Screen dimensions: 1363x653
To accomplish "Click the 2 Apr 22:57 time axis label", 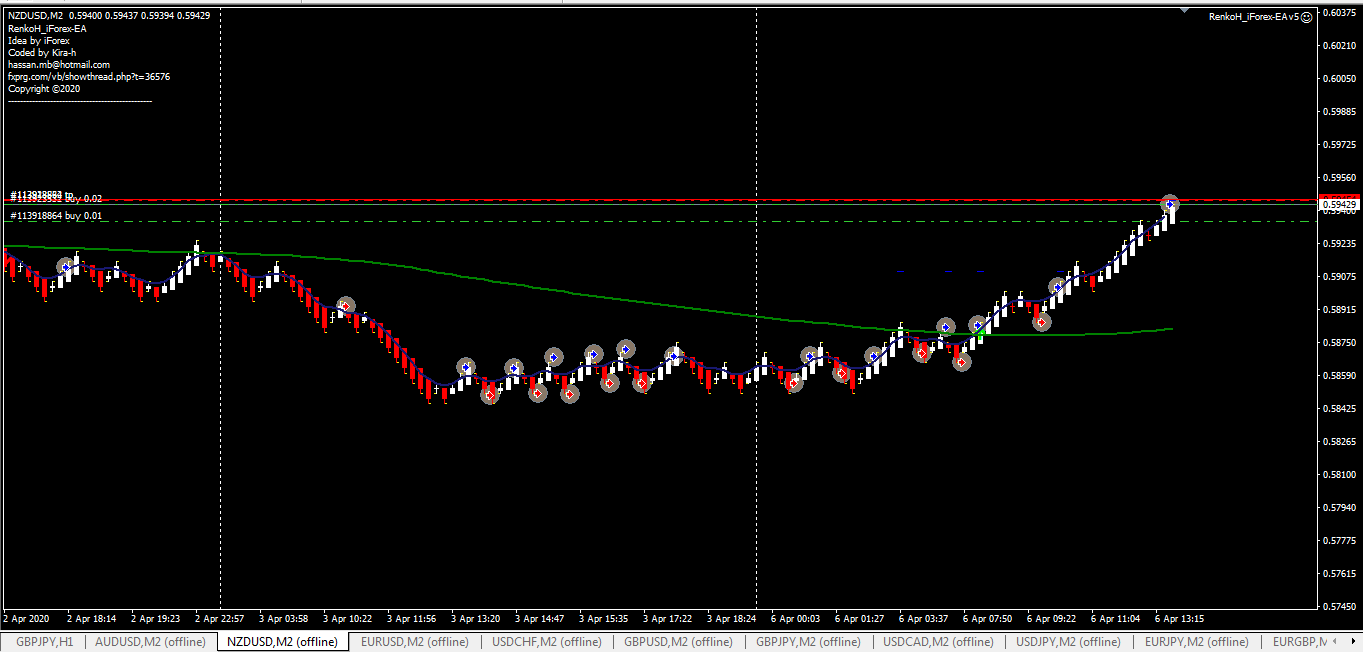I will point(220,619).
